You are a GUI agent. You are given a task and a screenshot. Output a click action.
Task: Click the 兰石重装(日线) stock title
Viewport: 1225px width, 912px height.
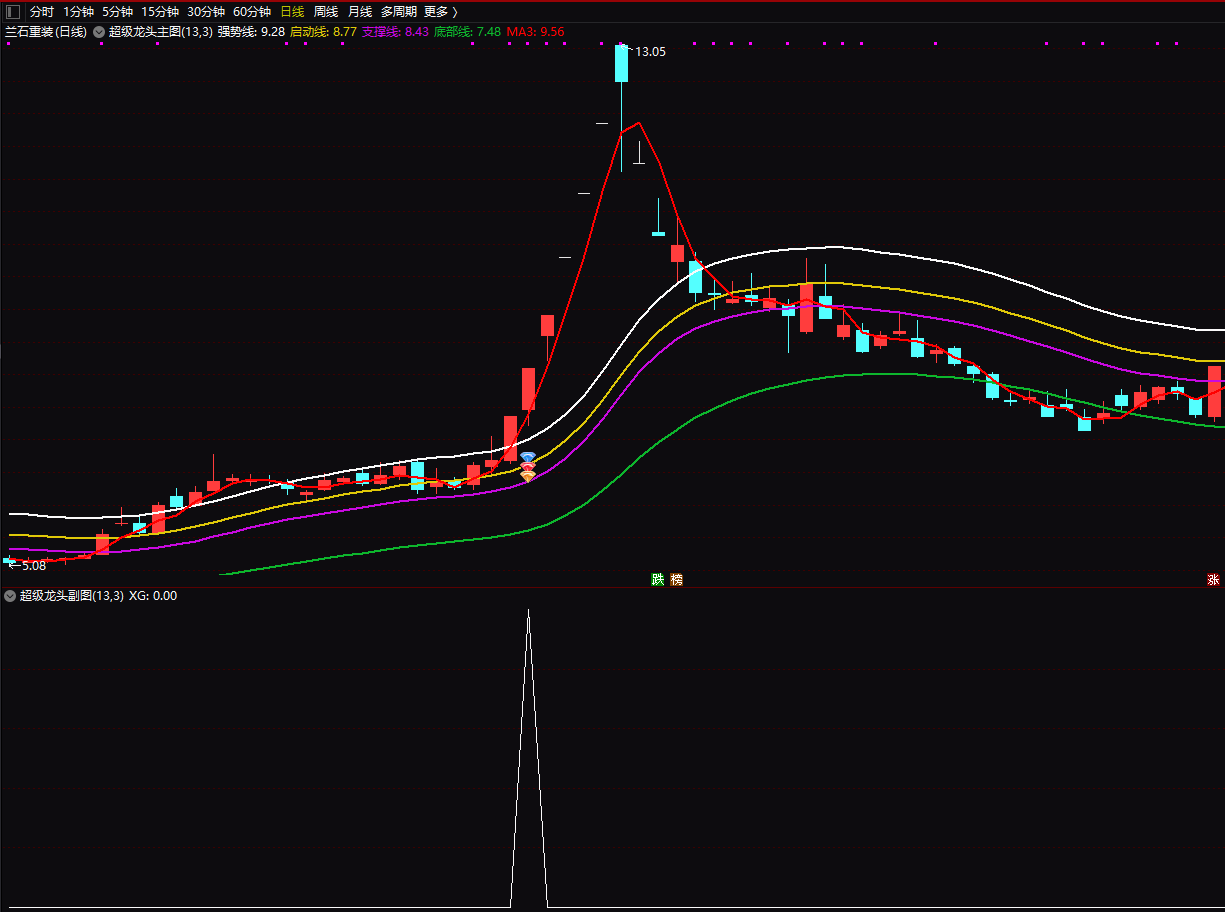[46, 32]
